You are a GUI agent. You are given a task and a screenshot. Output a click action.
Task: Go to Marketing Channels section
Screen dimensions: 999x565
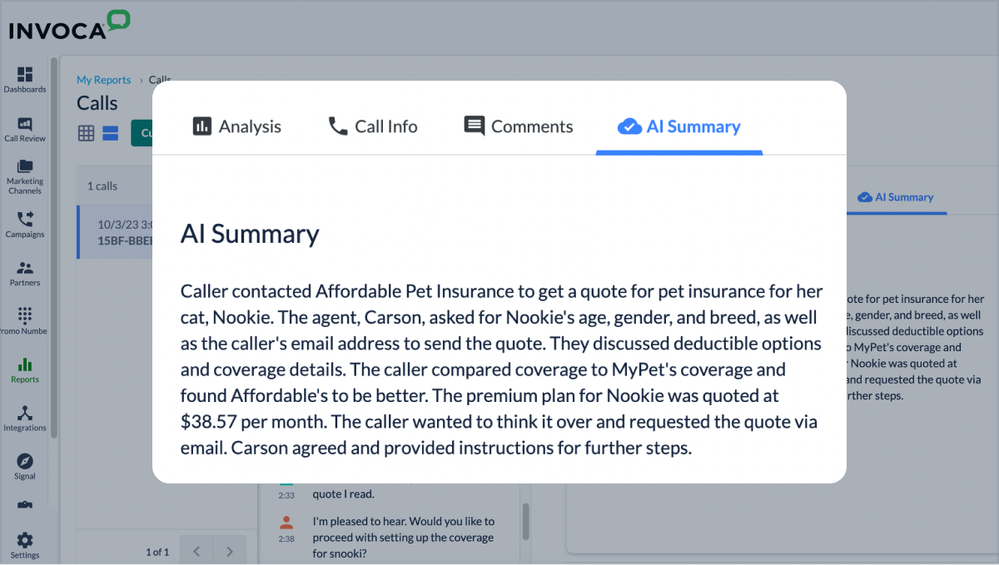coord(25,176)
